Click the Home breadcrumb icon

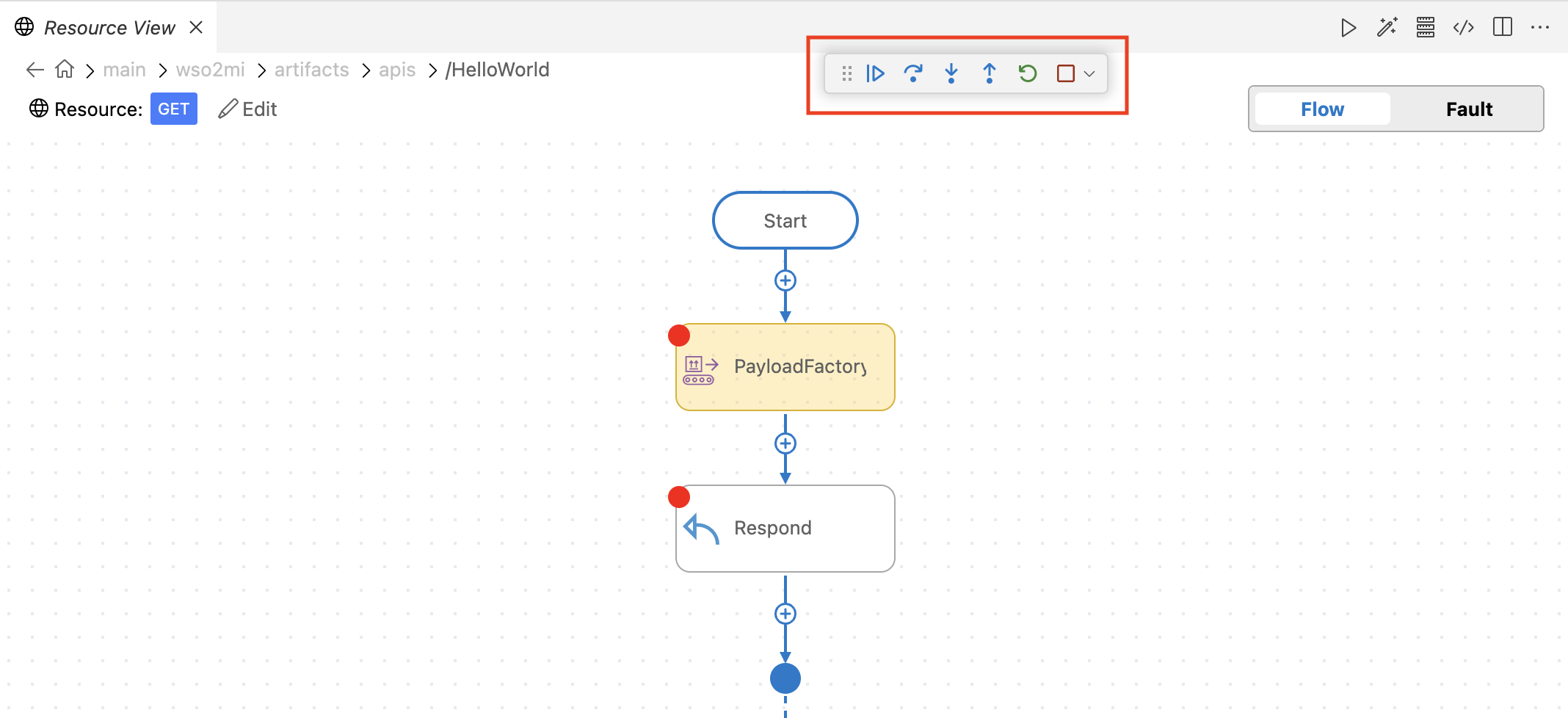pyautogui.click(x=65, y=69)
